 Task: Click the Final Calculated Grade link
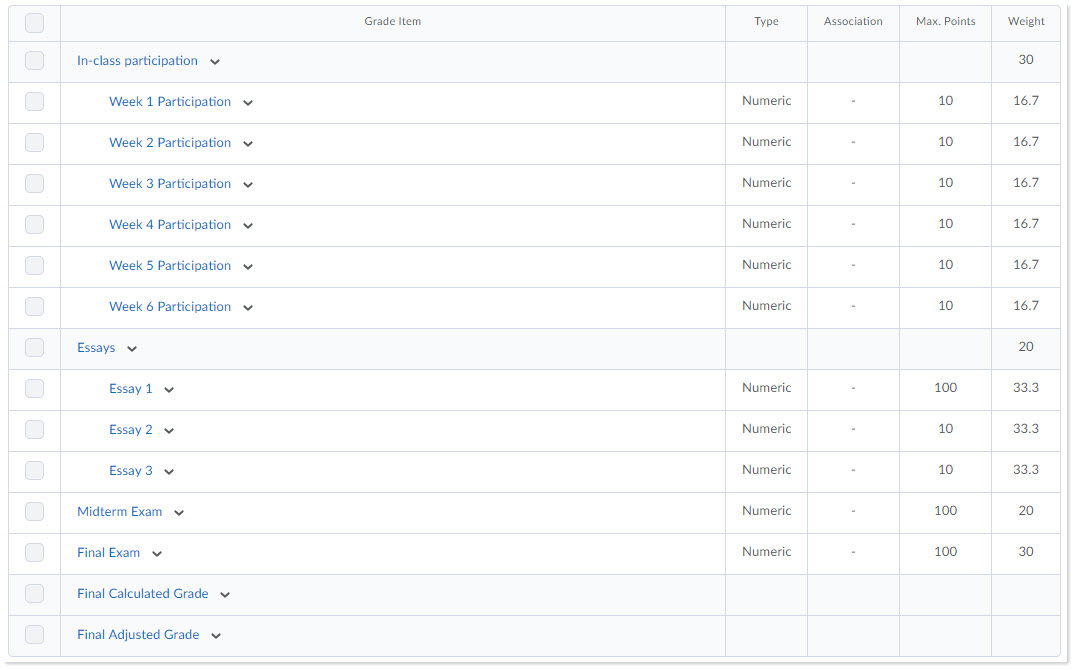coord(143,594)
